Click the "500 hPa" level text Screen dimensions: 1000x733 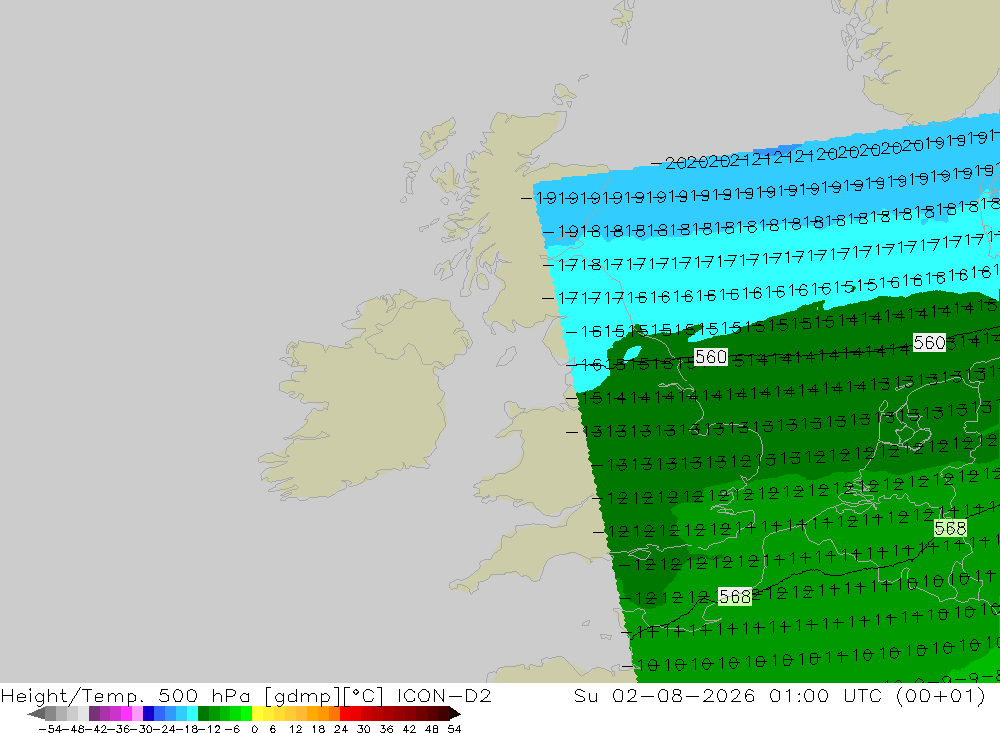(x=204, y=695)
